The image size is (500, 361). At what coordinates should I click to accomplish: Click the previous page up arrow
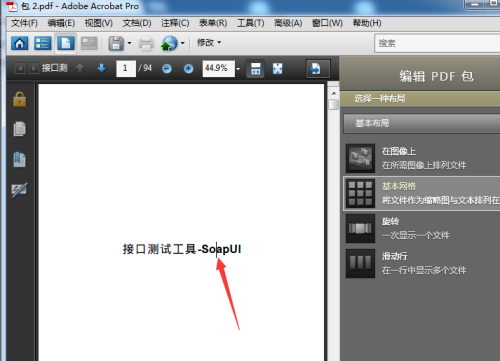point(79,68)
